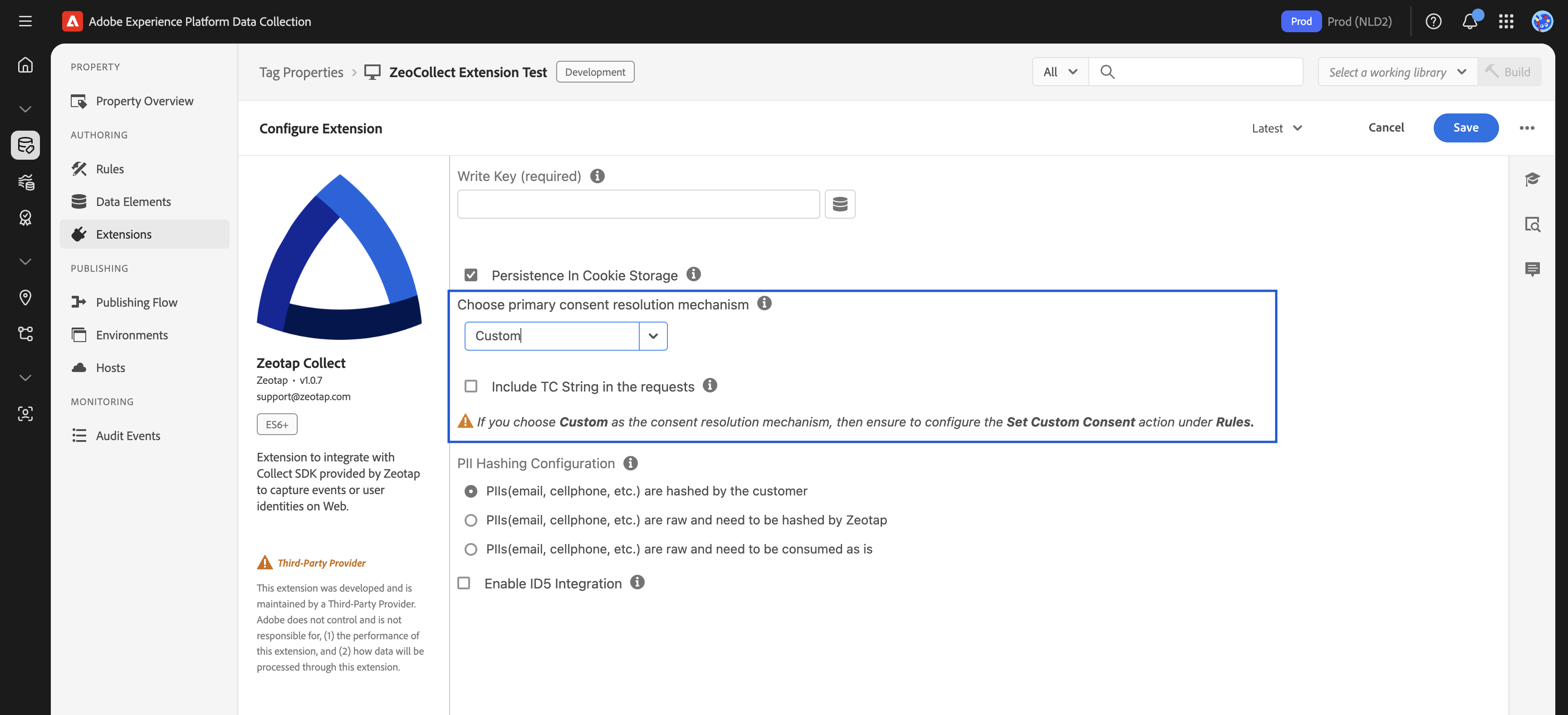Open the data element selector beside Write Key
Screen dimensions: 1568x715
pyautogui.click(x=840, y=204)
